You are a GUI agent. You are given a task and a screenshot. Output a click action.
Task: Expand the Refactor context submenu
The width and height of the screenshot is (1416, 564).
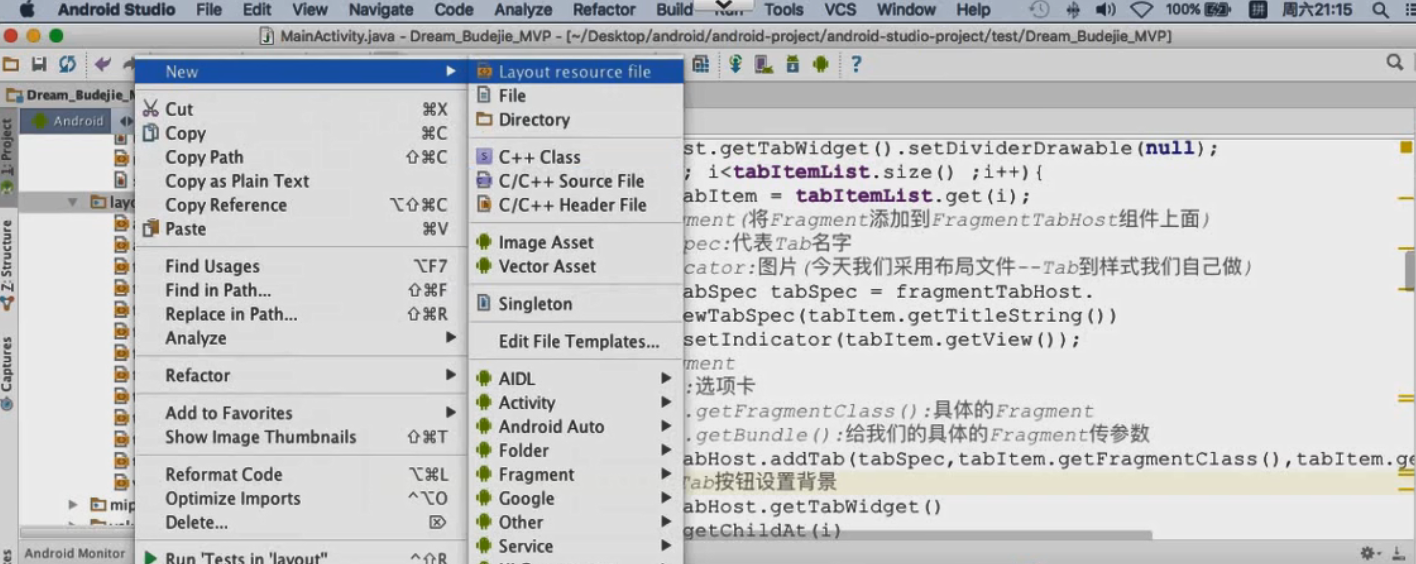[x=301, y=376]
